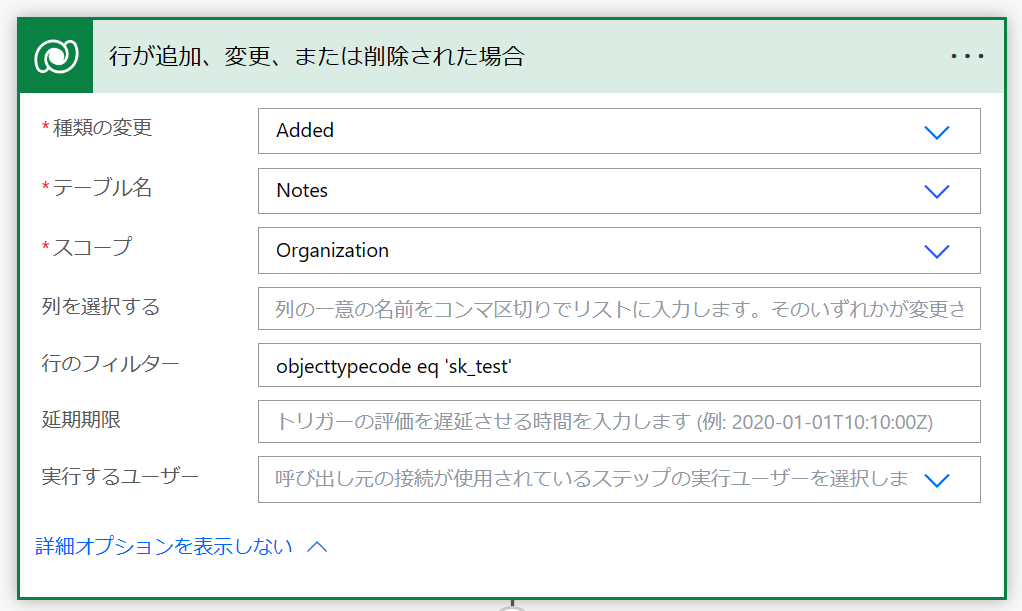
Task: Open the スコープ dropdown showing Organization
Action: [x=619, y=250]
